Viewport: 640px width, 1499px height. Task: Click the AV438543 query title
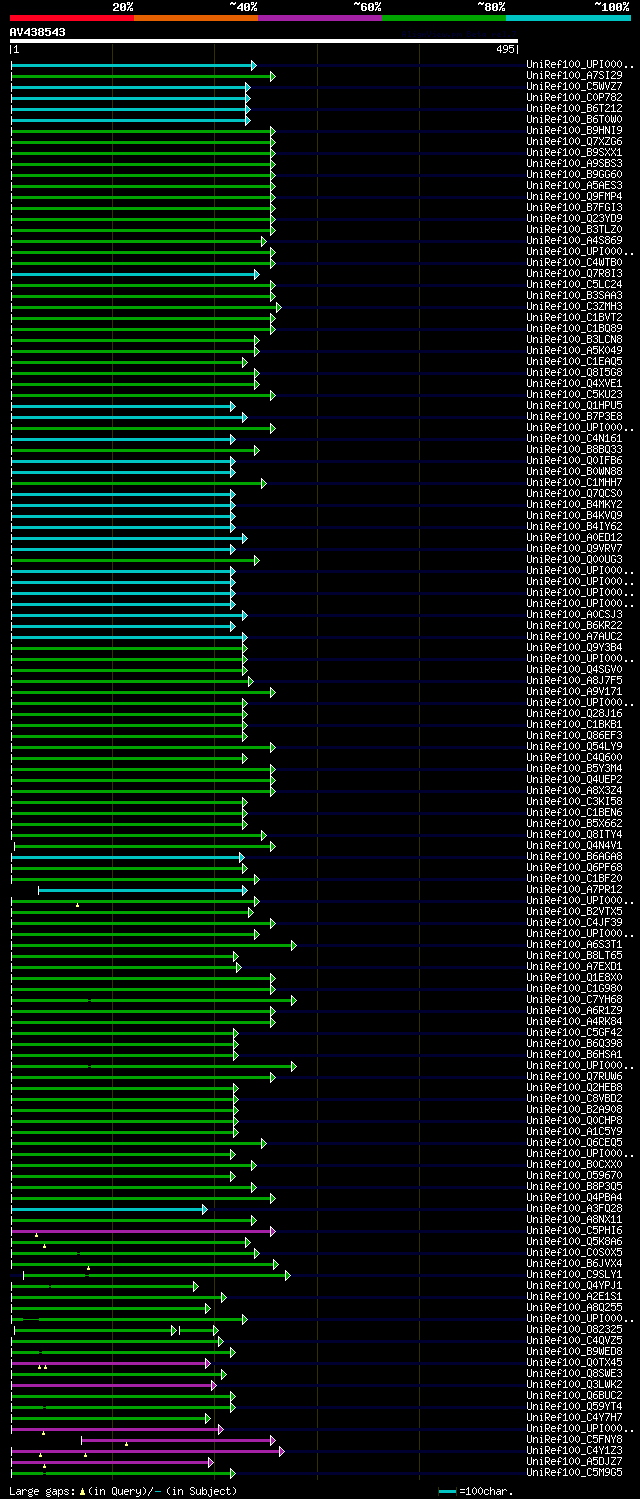[x=38, y=32]
